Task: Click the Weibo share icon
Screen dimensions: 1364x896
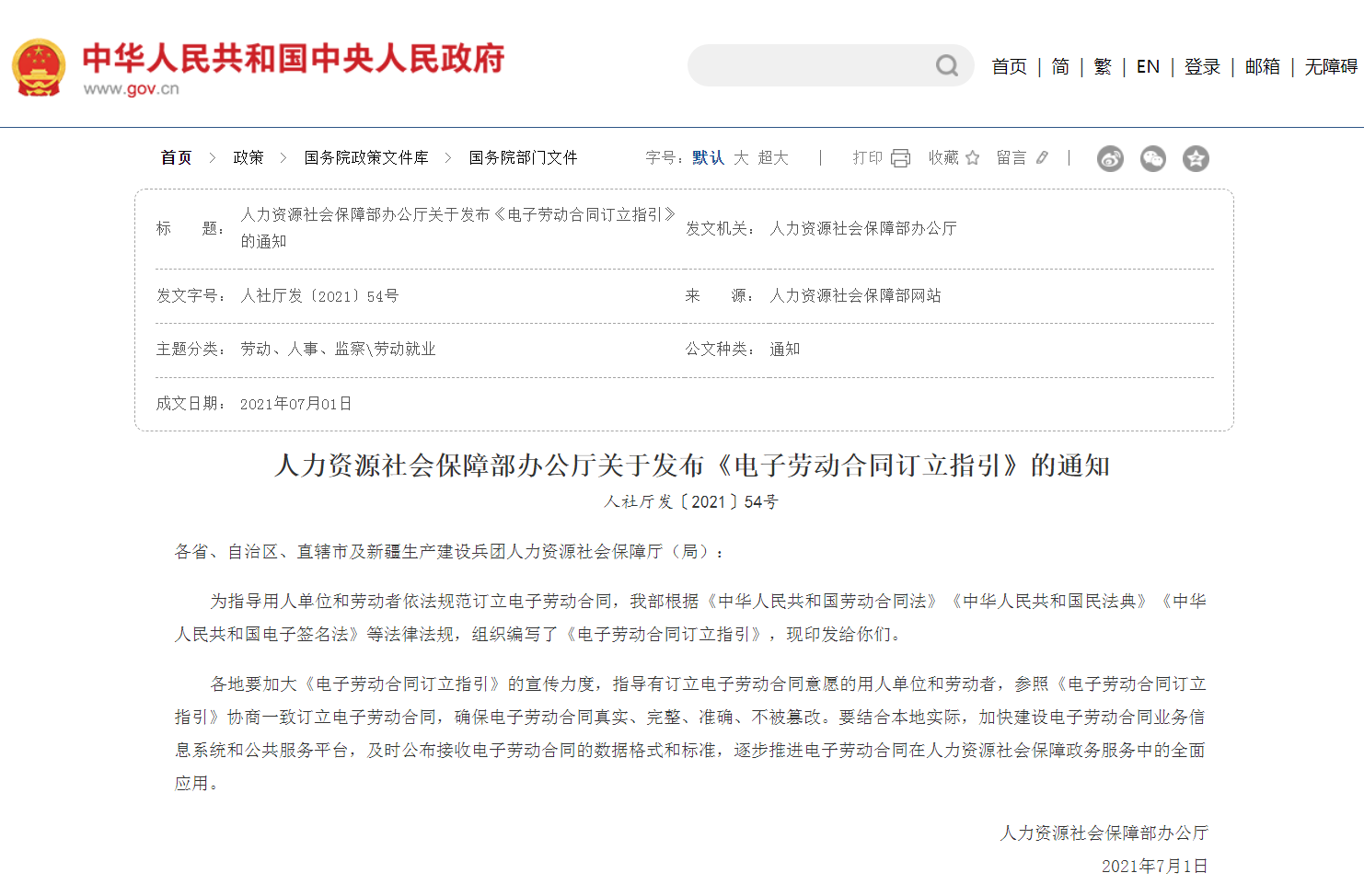Action: 1109,158
